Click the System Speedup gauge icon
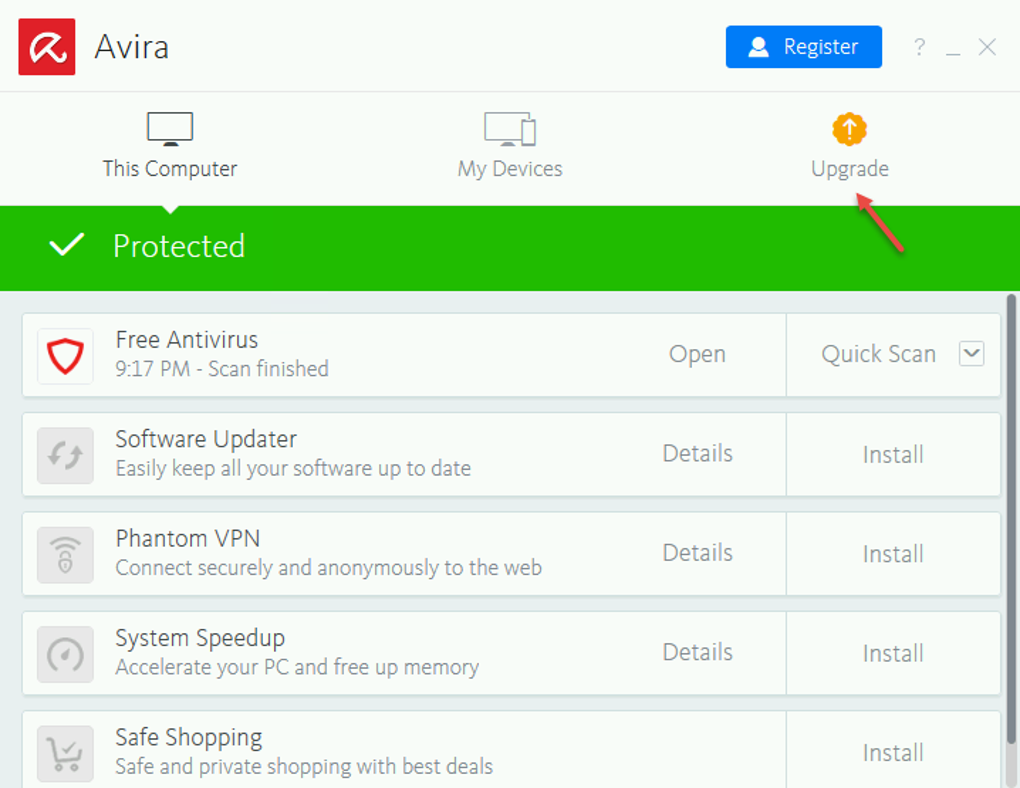This screenshot has height=788, width=1020. [x=64, y=652]
